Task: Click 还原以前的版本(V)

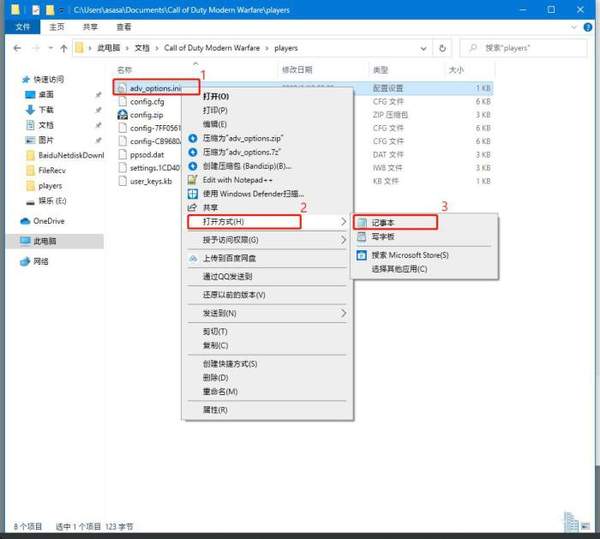Action: pyautogui.click(x=267, y=295)
